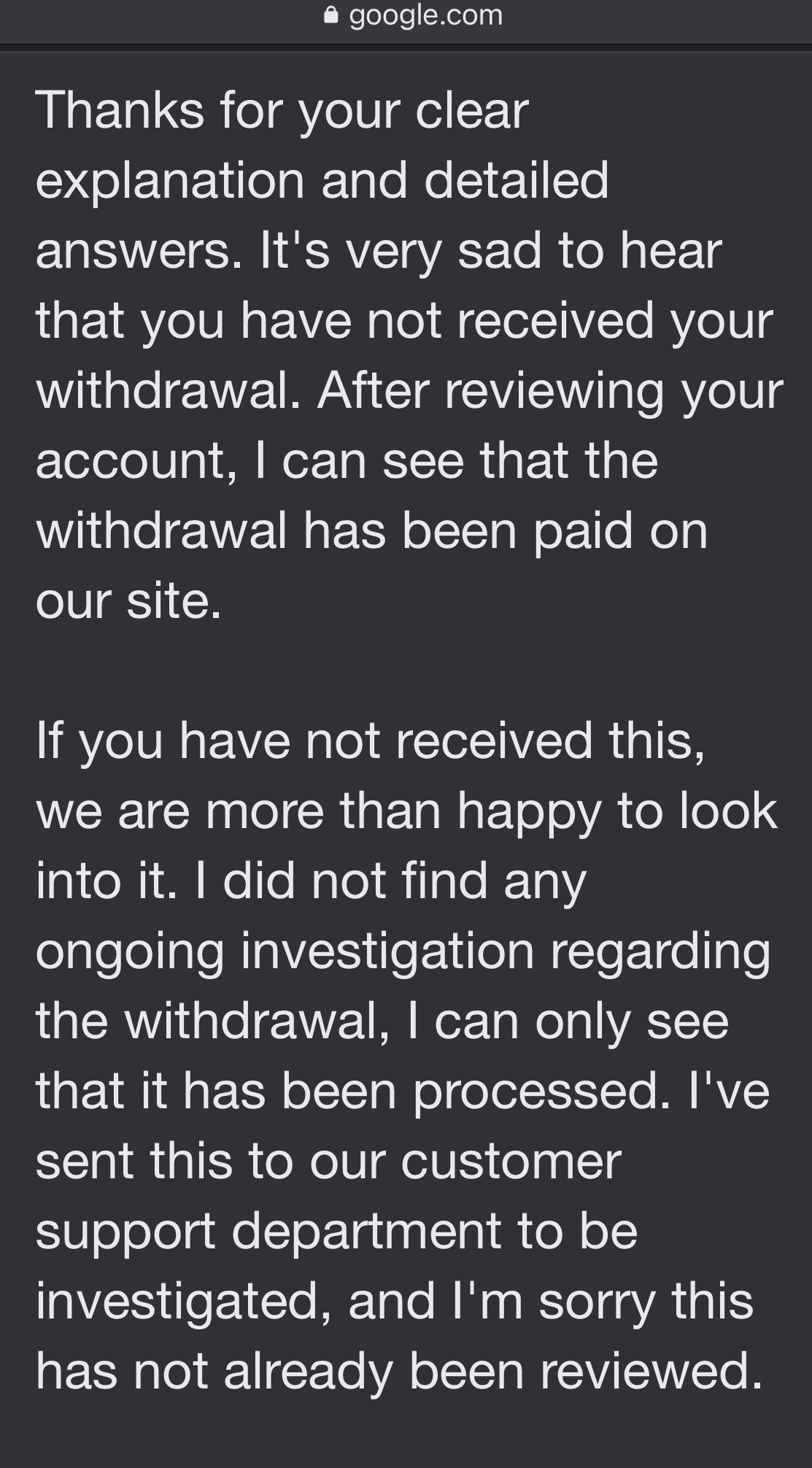Click the line "withdrawal has been paid on"

[371, 531]
